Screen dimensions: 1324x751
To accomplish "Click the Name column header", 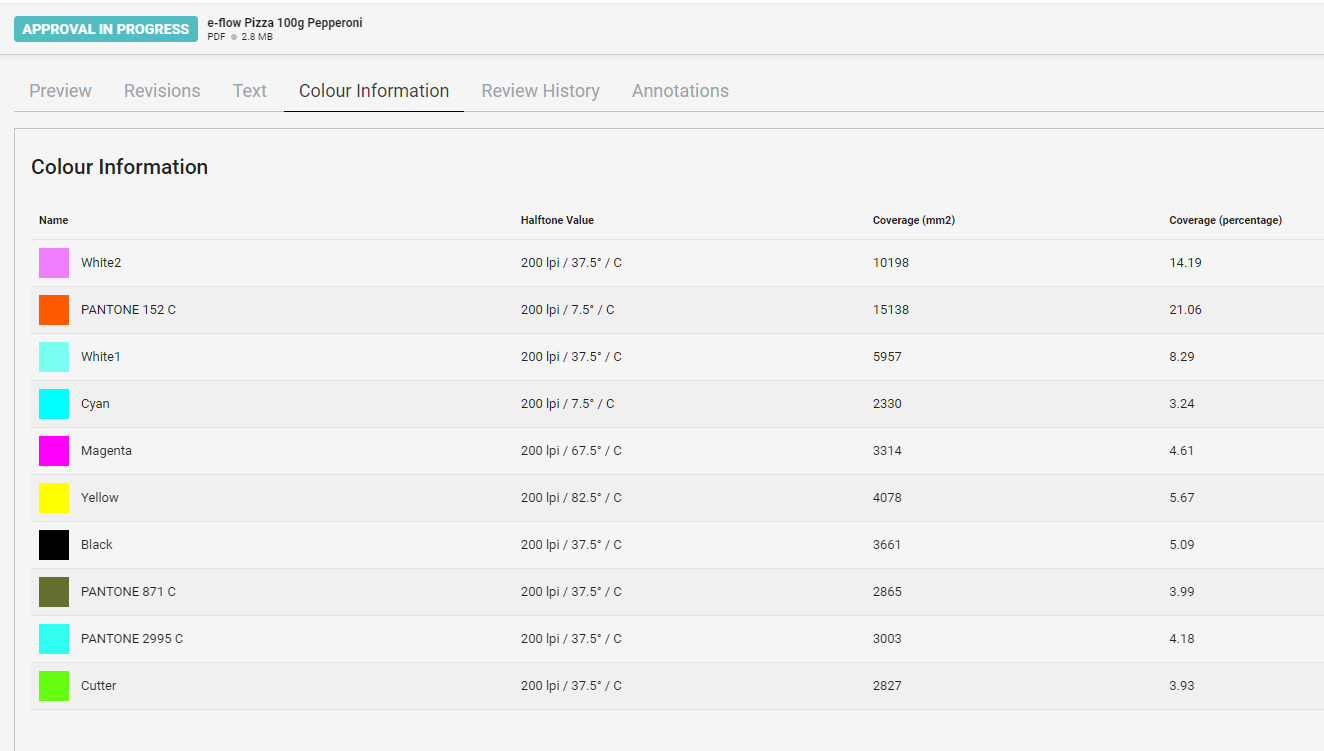I will [54, 220].
